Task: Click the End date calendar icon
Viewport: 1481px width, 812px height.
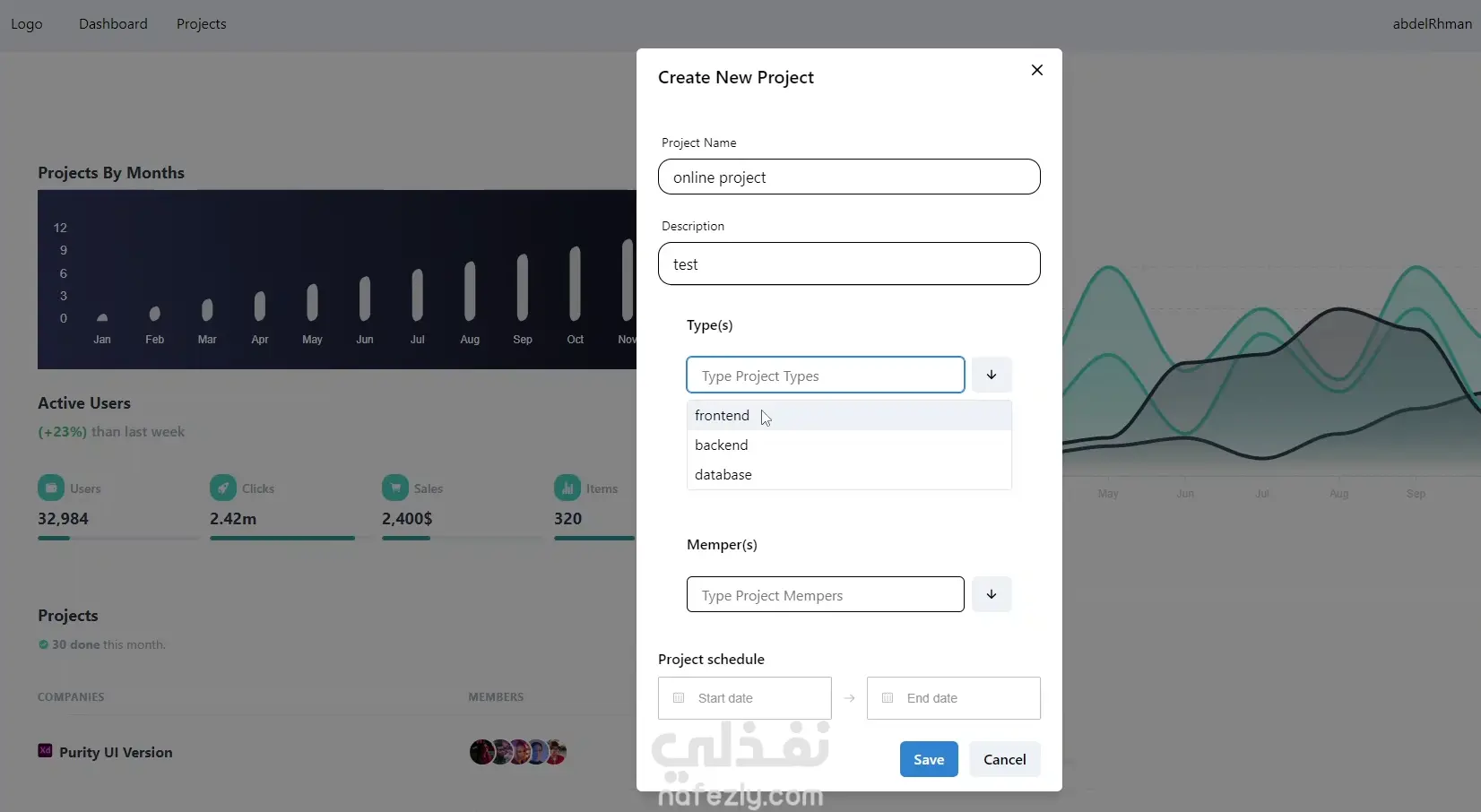Action: (888, 698)
